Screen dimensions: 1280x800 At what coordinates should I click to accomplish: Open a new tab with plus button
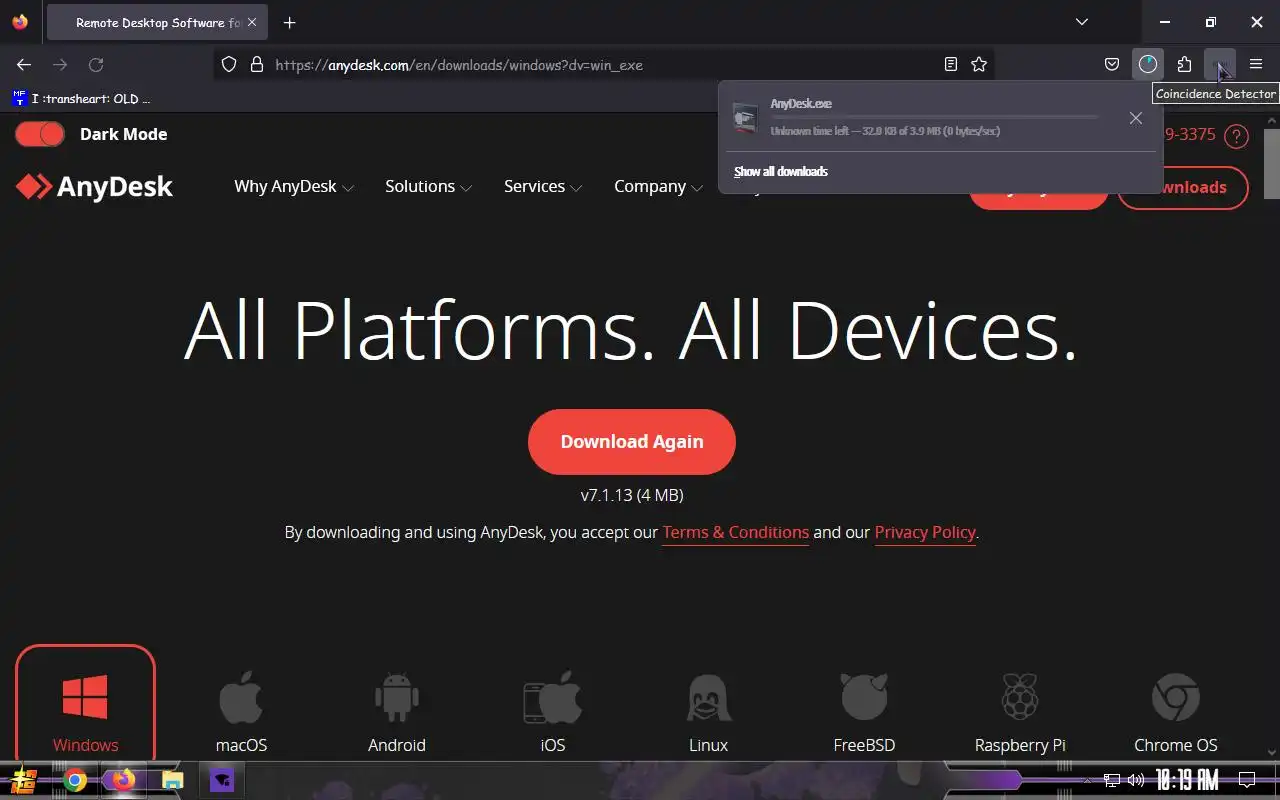tap(289, 22)
